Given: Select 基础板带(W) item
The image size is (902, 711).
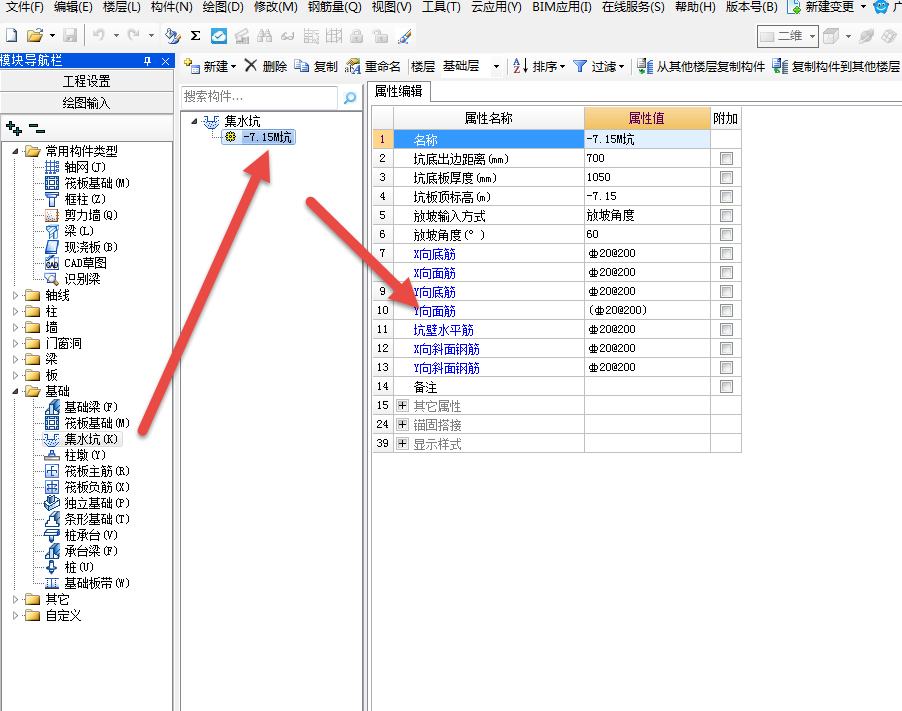Looking at the screenshot, I should pos(97,583).
